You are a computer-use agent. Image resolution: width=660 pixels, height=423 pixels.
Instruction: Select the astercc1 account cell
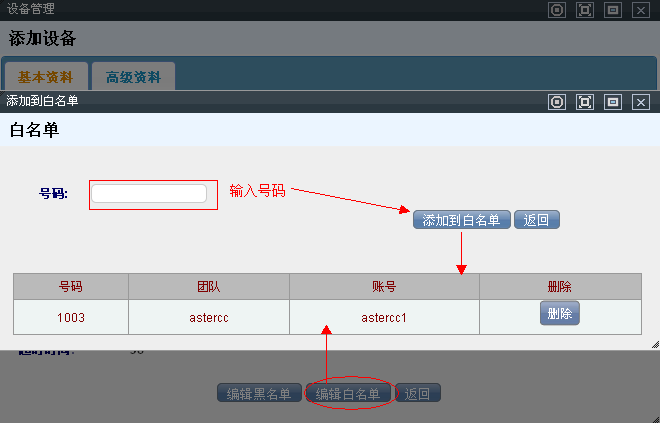click(384, 318)
